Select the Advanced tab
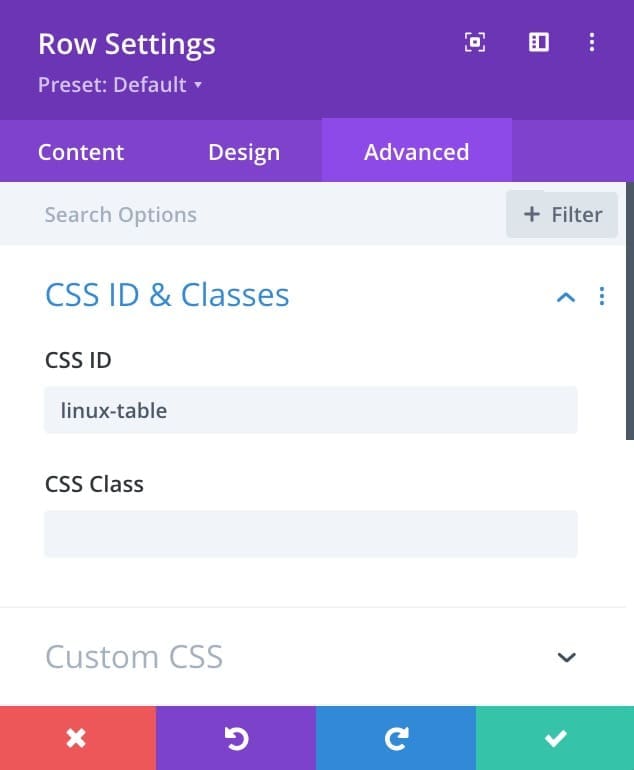 point(416,151)
